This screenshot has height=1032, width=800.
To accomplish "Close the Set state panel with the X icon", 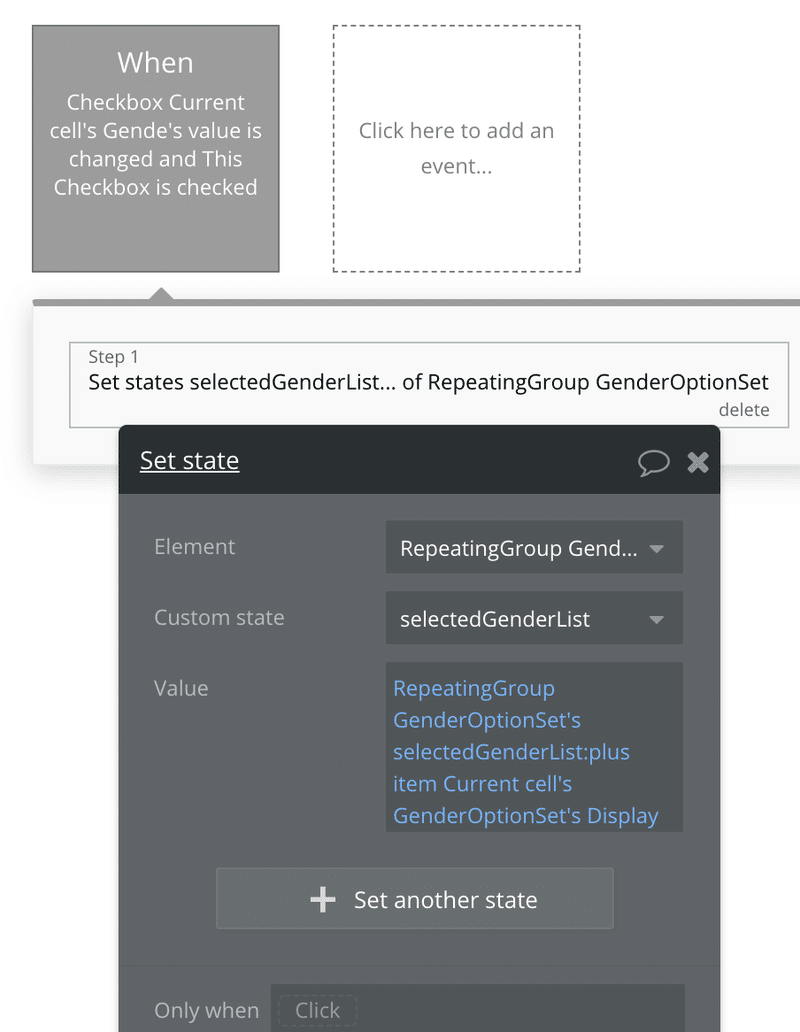I will pos(697,462).
